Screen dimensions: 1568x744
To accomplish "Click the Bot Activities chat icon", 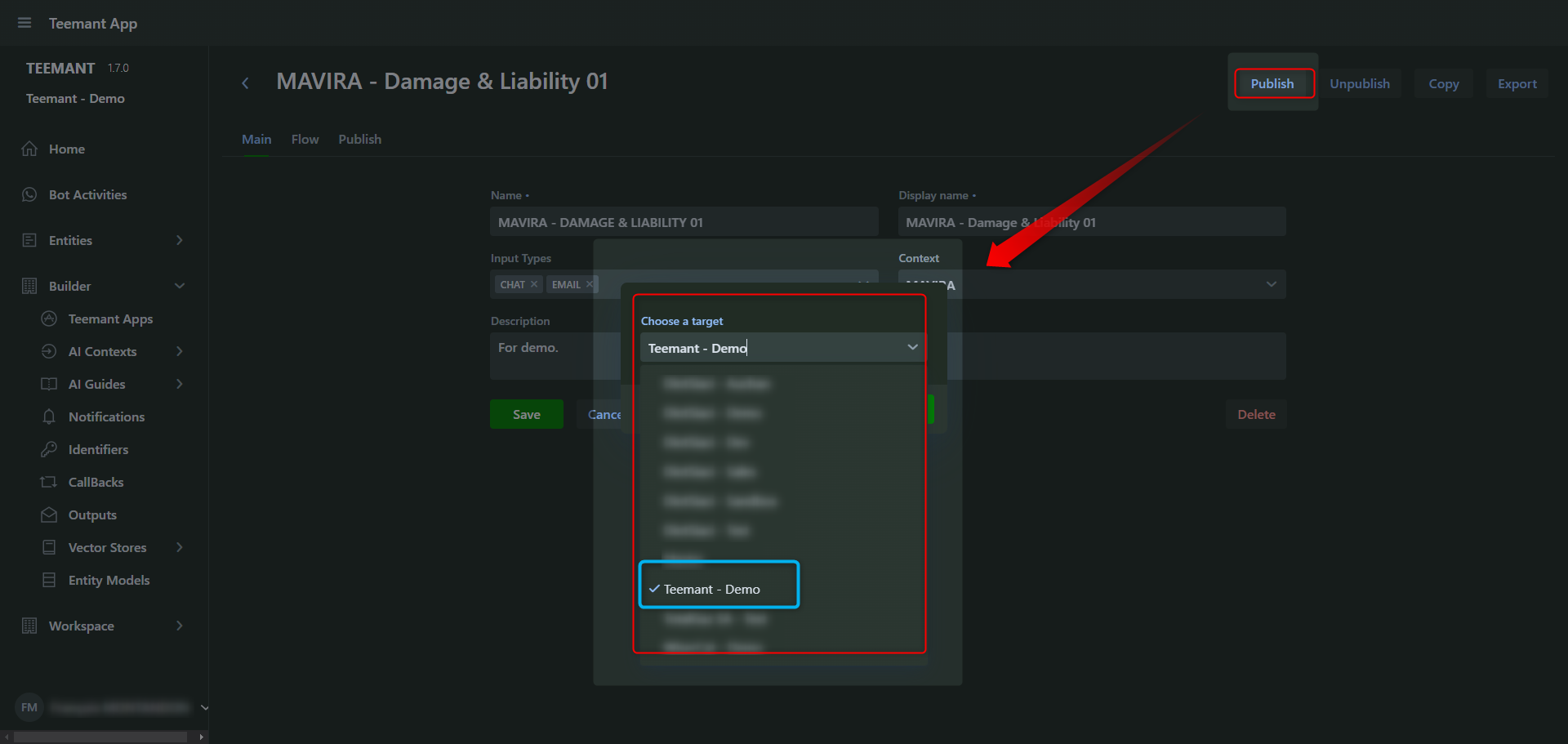I will pyautogui.click(x=29, y=194).
